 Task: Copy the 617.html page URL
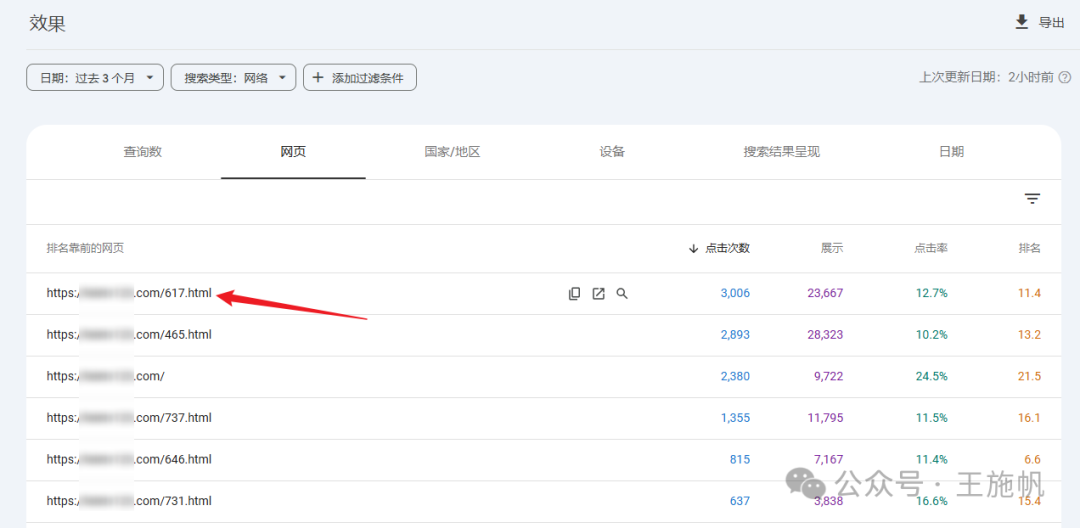point(574,294)
